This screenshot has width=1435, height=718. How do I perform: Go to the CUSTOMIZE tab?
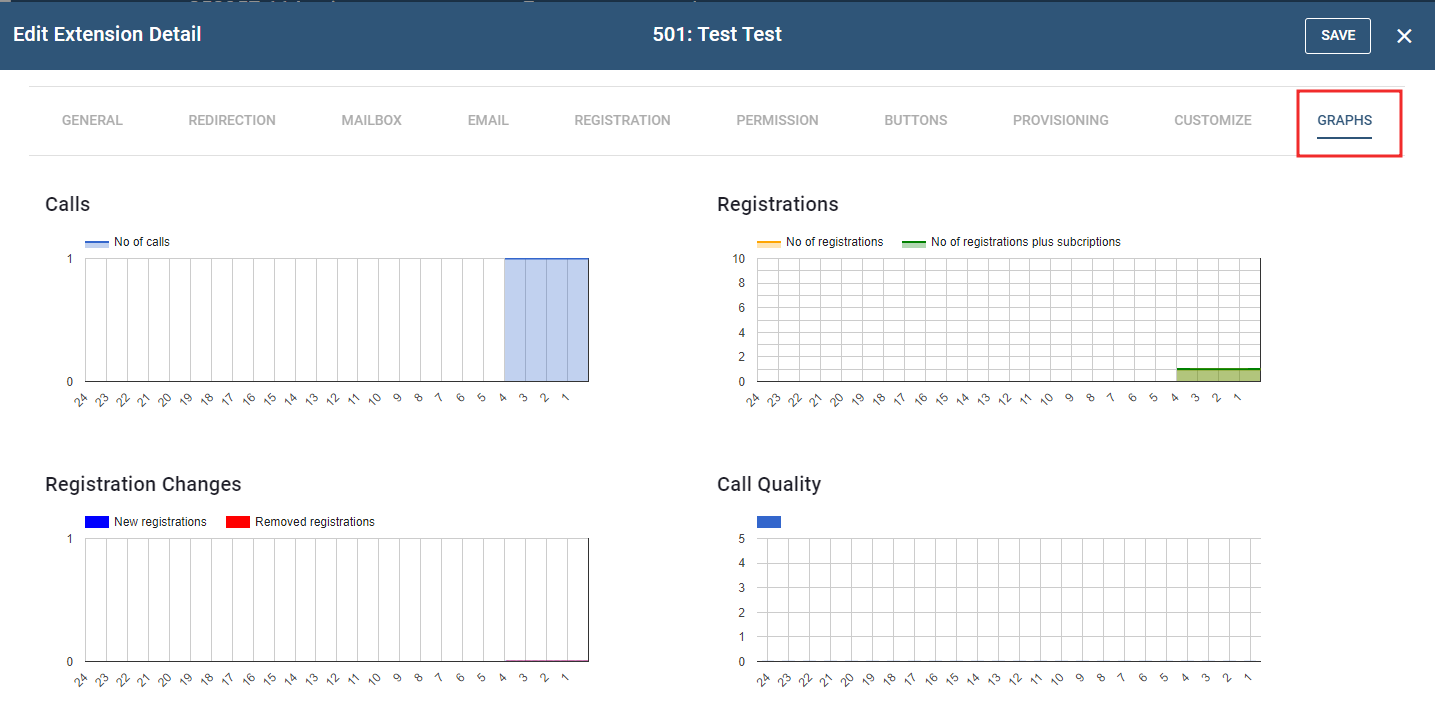[x=1212, y=120]
